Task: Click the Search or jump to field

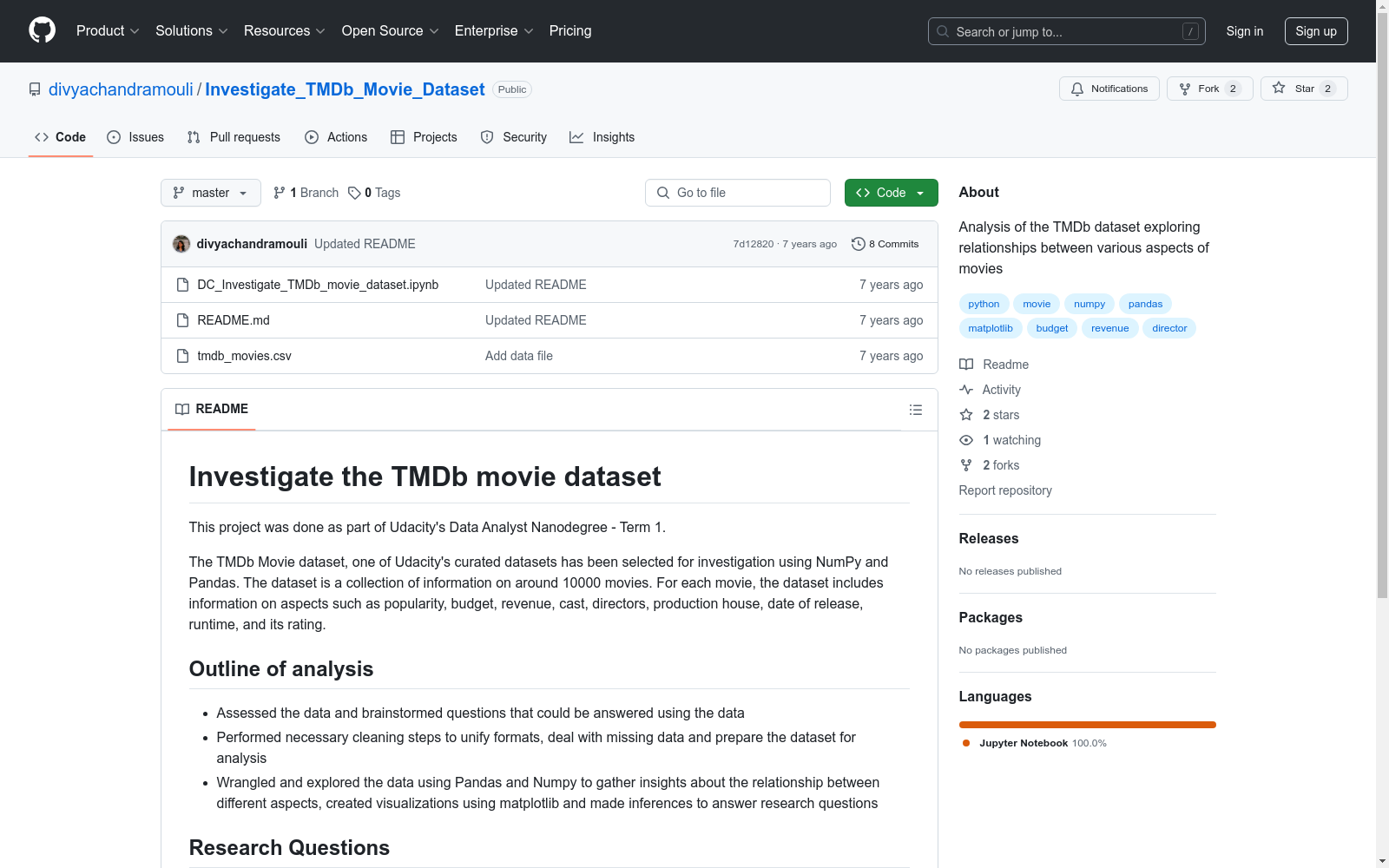Action: tap(1067, 31)
